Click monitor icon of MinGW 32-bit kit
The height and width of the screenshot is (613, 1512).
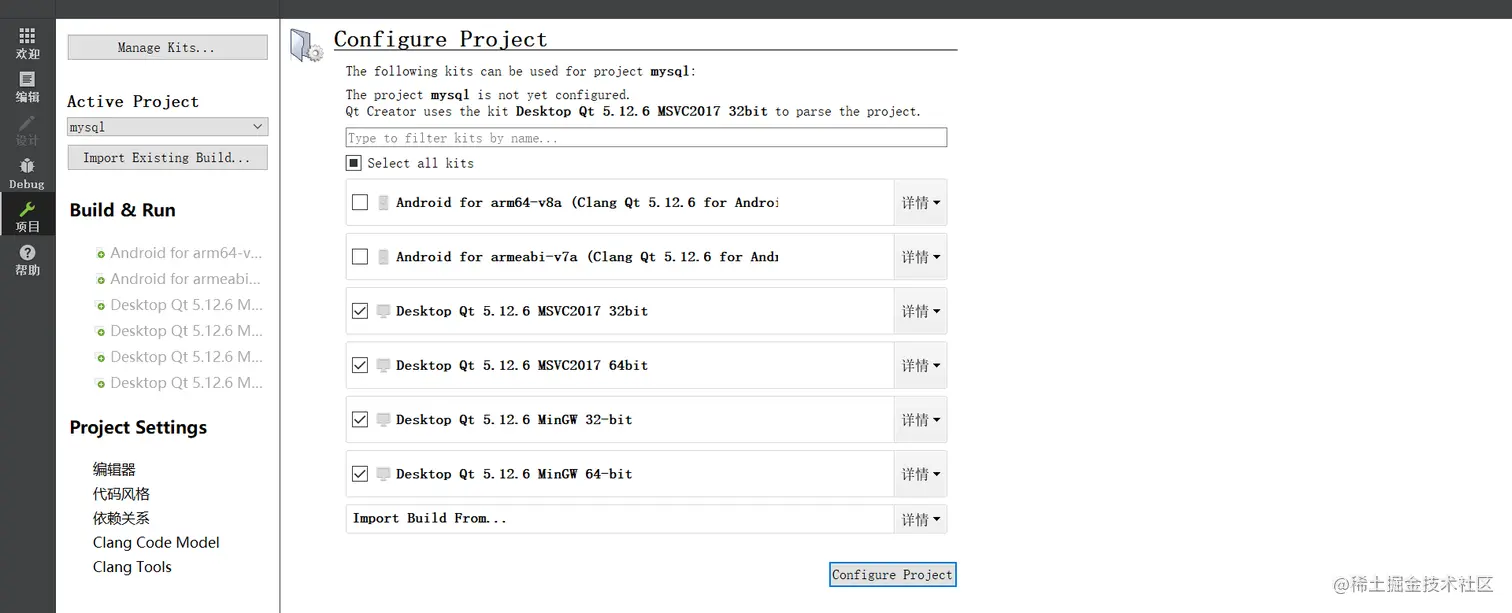(383, 420)
